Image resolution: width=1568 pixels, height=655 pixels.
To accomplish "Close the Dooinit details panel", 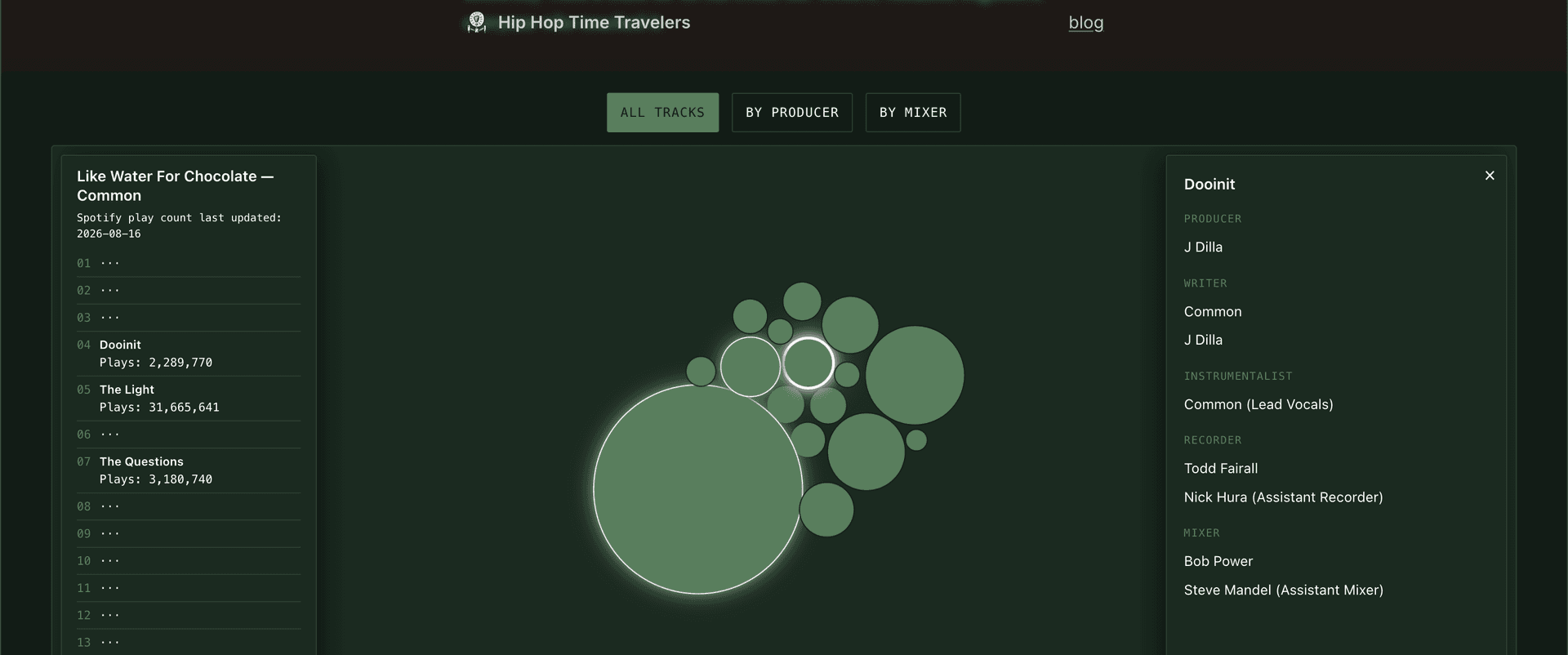I will pyautogui.click(x=1490, y=176).
